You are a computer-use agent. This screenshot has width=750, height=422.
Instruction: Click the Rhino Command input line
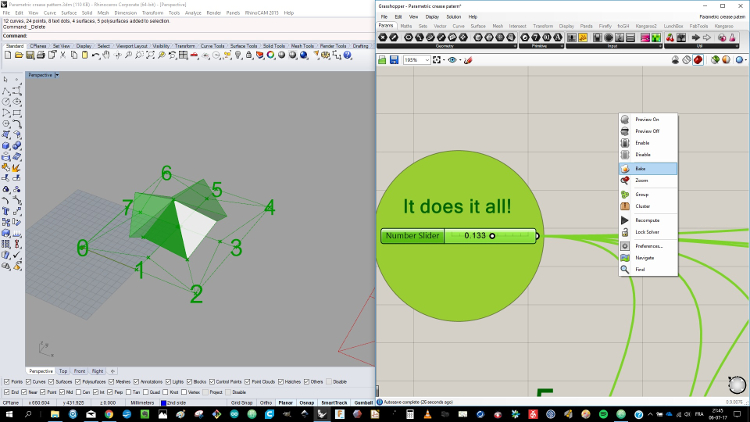coord(188,36)
